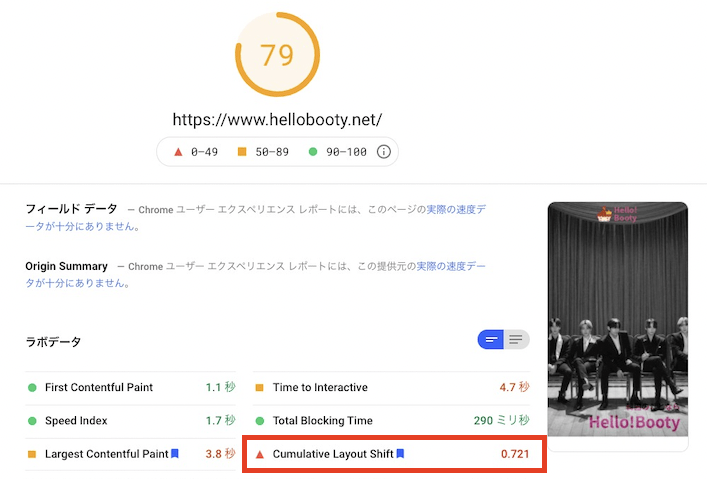Click the blue bookmark icon beside Cumulative Layout Shift
The height and width of the screenshot is (479, 707).
tap(401, 454)
